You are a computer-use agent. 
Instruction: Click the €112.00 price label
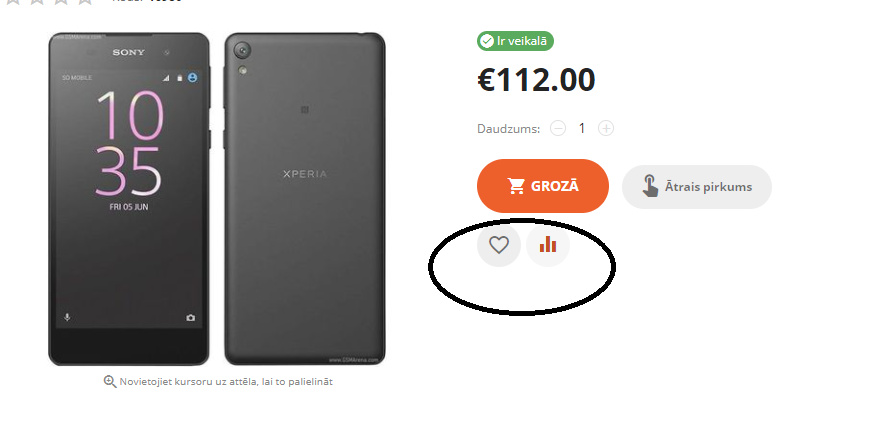pyautogui.click(x=536, y=80)
